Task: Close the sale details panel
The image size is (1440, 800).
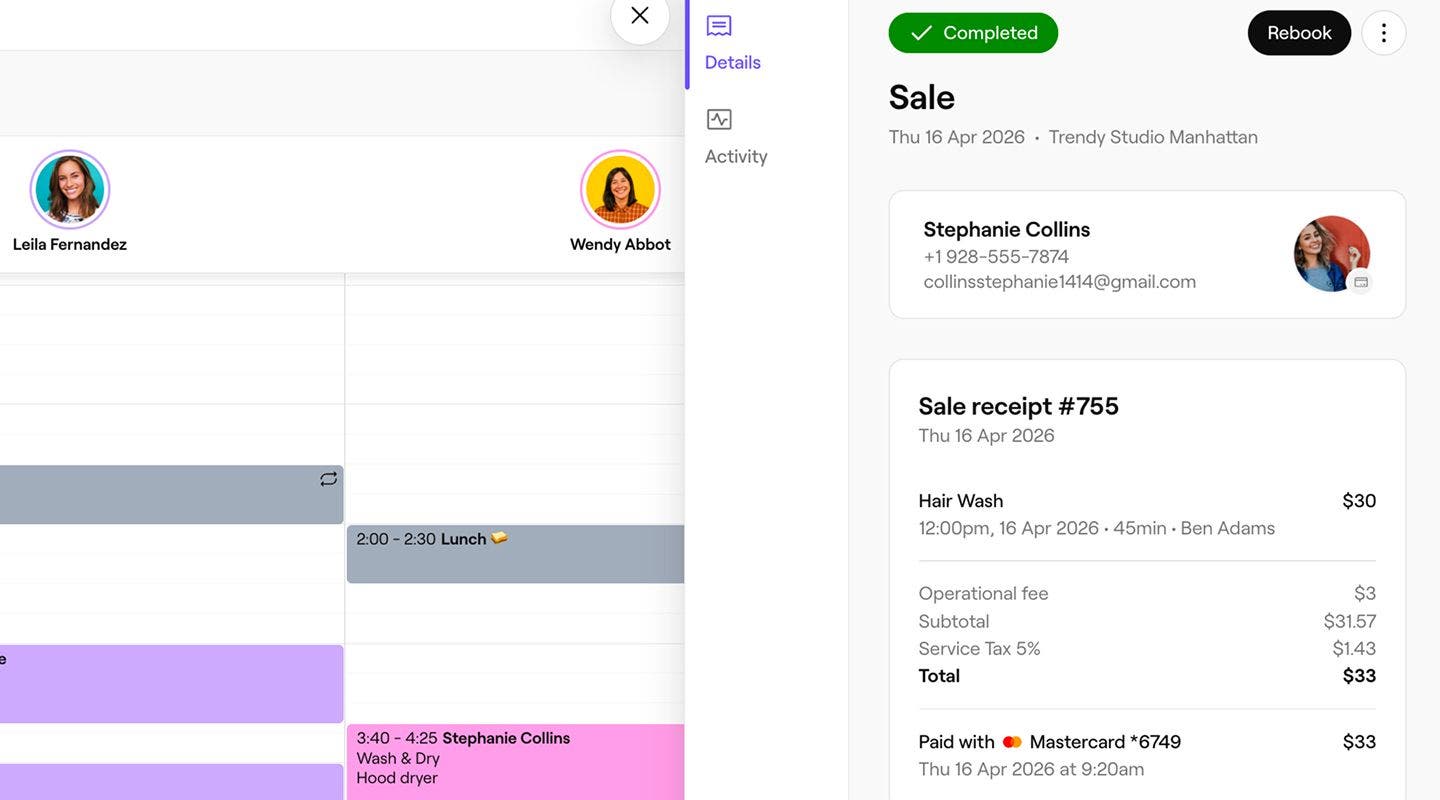Action: (x=640, y=16)
